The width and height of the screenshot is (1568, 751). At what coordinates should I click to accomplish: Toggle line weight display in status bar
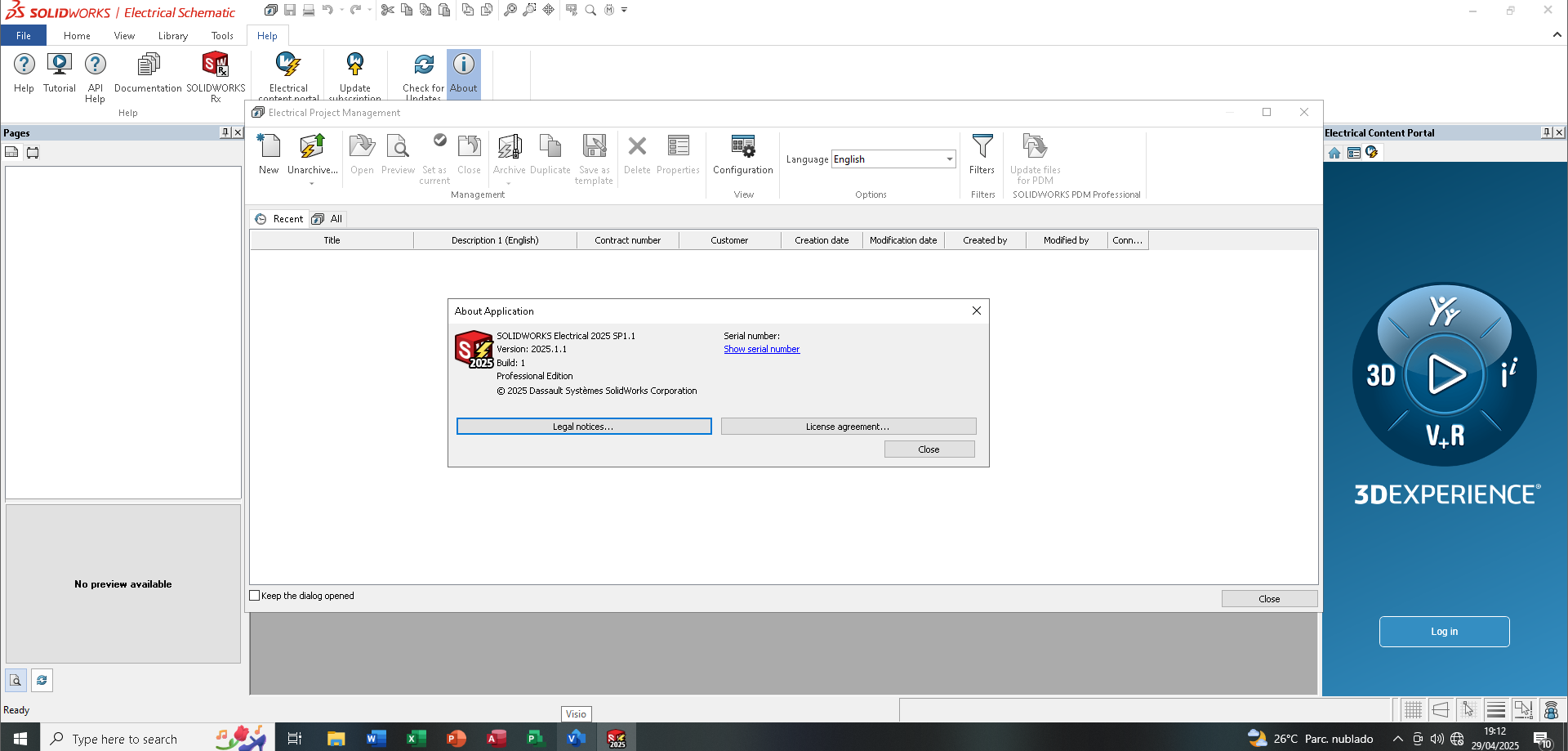tap(1496, 709)
